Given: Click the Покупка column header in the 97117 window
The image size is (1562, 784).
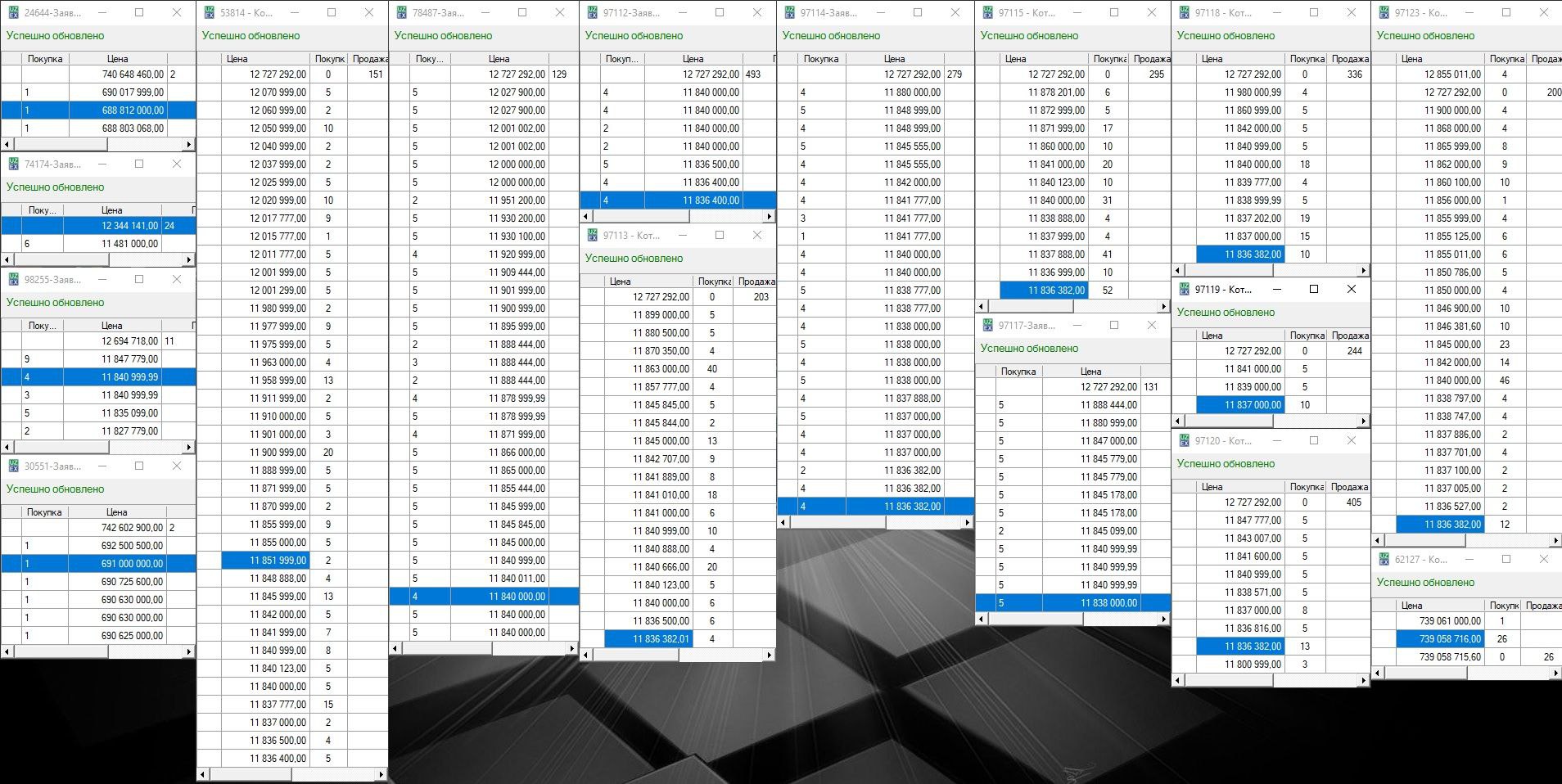Looking at the screenshot, I should [1018, 372].
